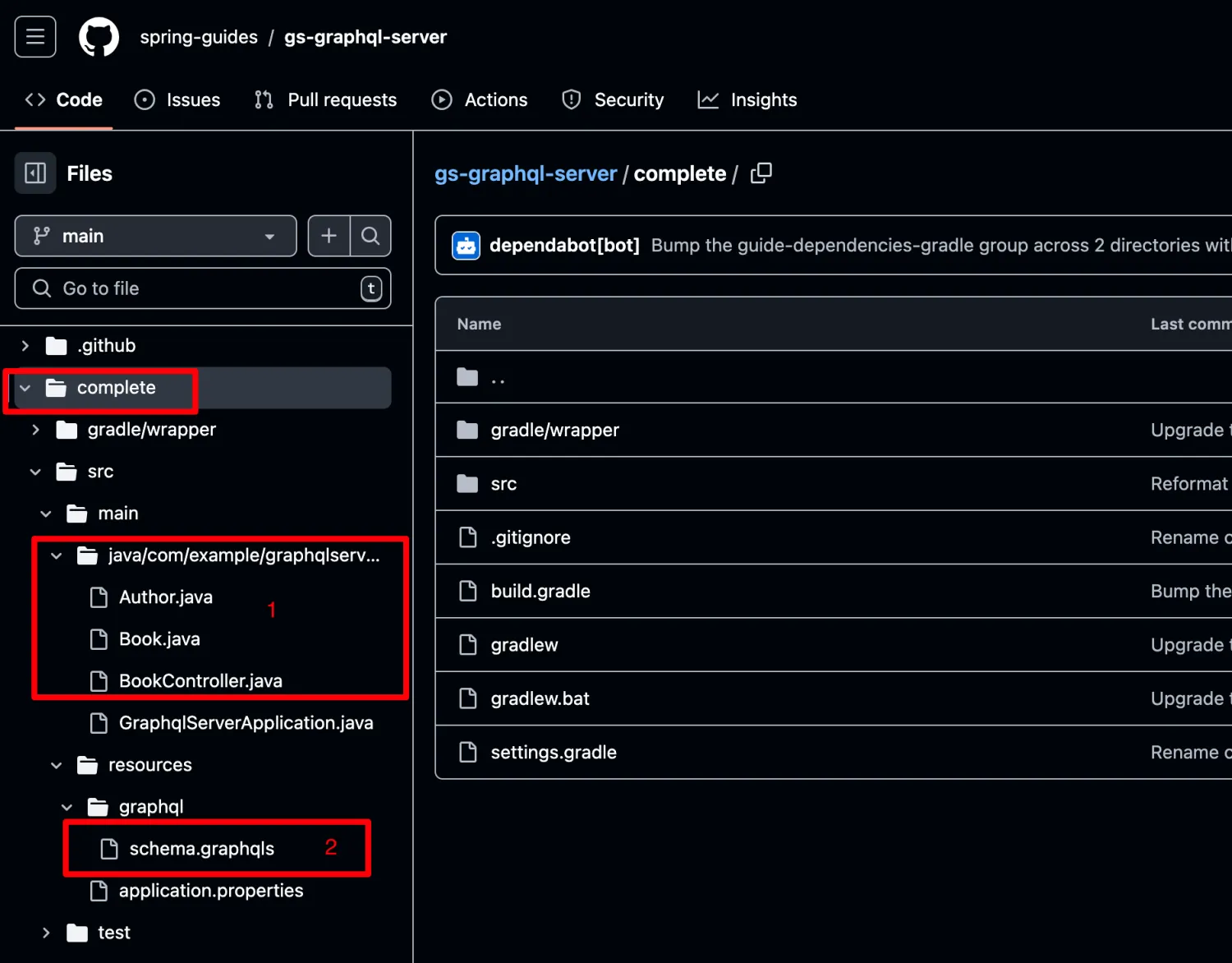Go to the spring-guides owner link
The image size is (1232, 963).
click(x=199, y=37)
